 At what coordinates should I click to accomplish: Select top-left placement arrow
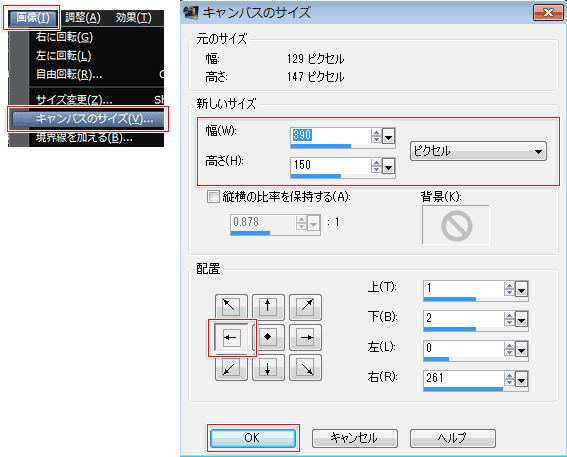tap(231, 307)
